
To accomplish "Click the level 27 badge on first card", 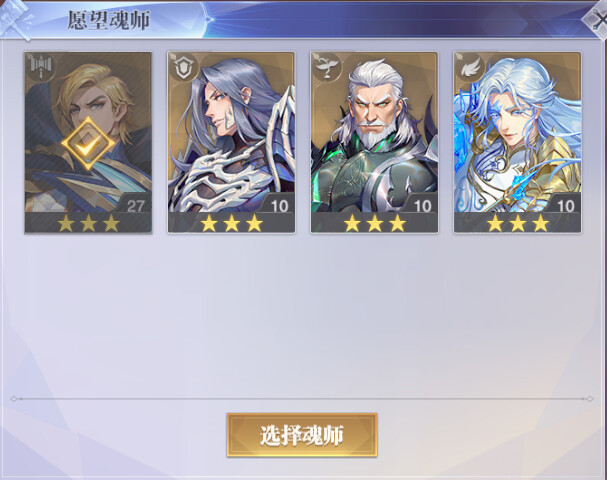I will (135, 206).
